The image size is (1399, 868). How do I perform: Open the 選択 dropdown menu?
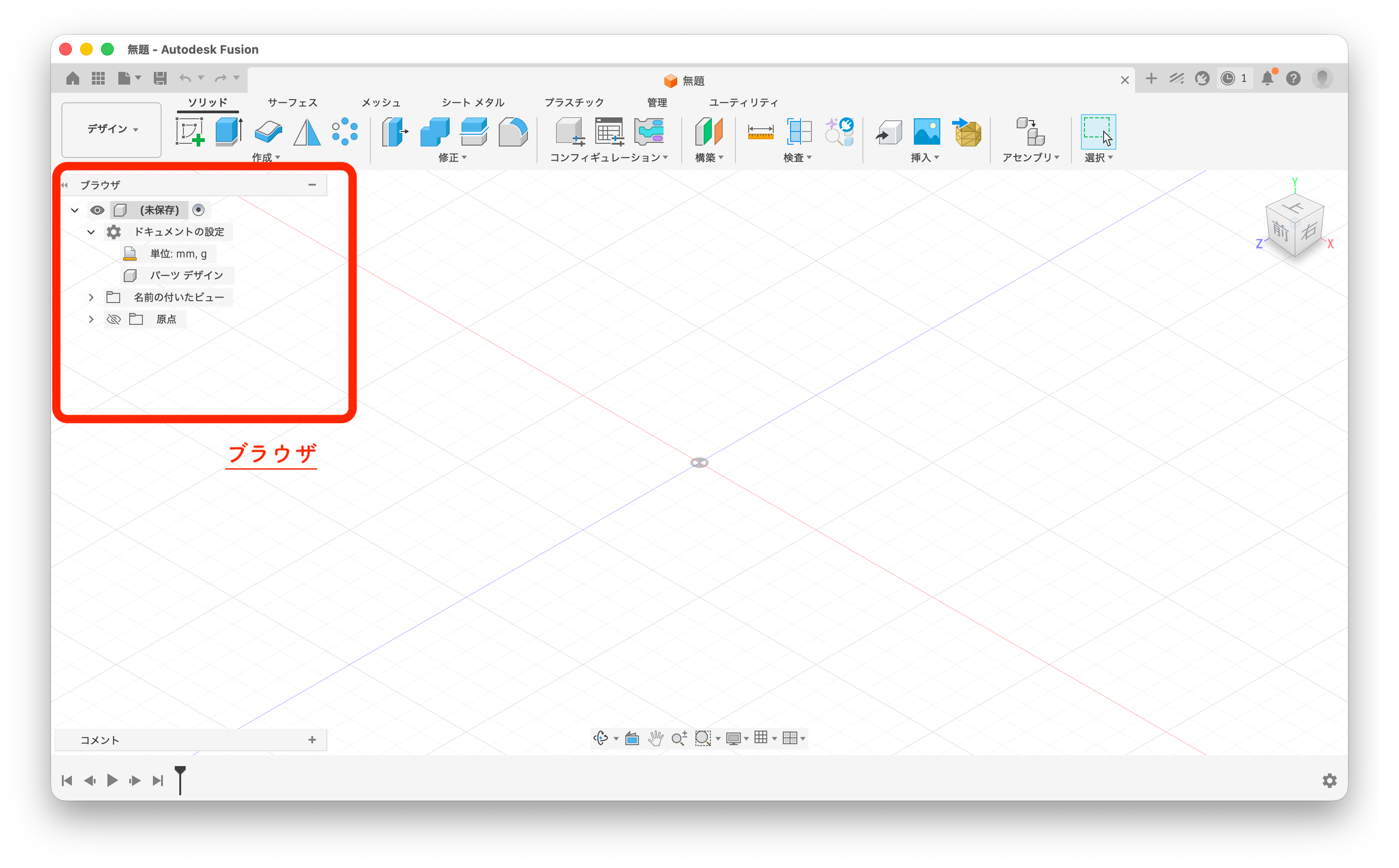[x=1098, y=157]
